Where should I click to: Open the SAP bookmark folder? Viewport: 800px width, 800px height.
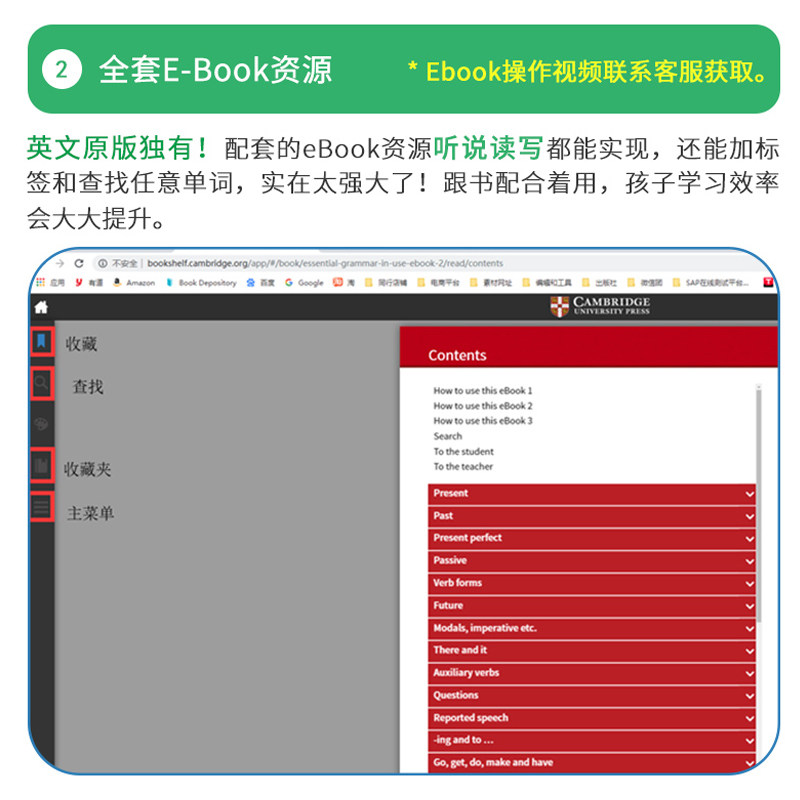[711, 282]
